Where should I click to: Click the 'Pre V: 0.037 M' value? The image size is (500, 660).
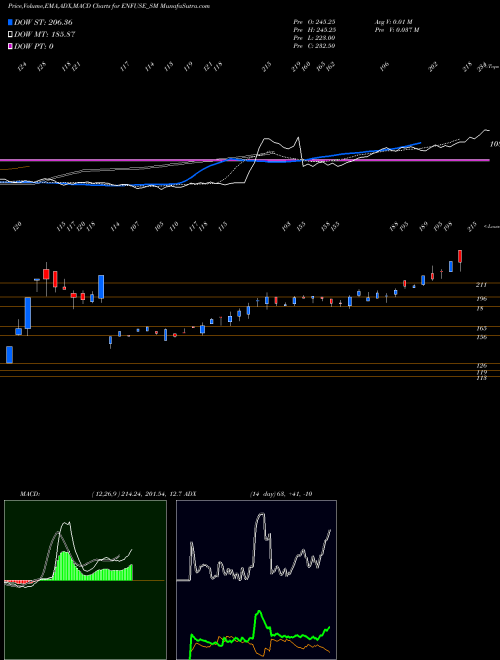(397, 30)
